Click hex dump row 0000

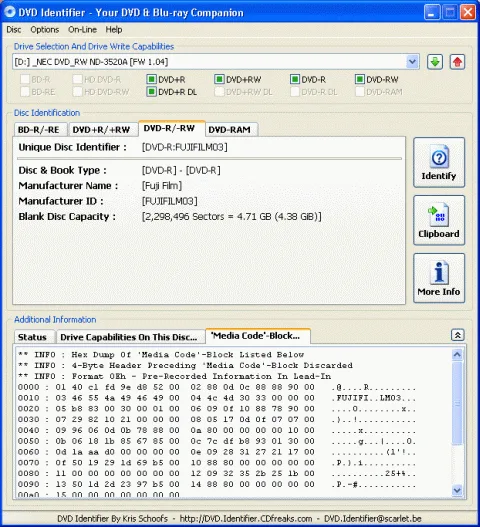click(x=217, y=387)
